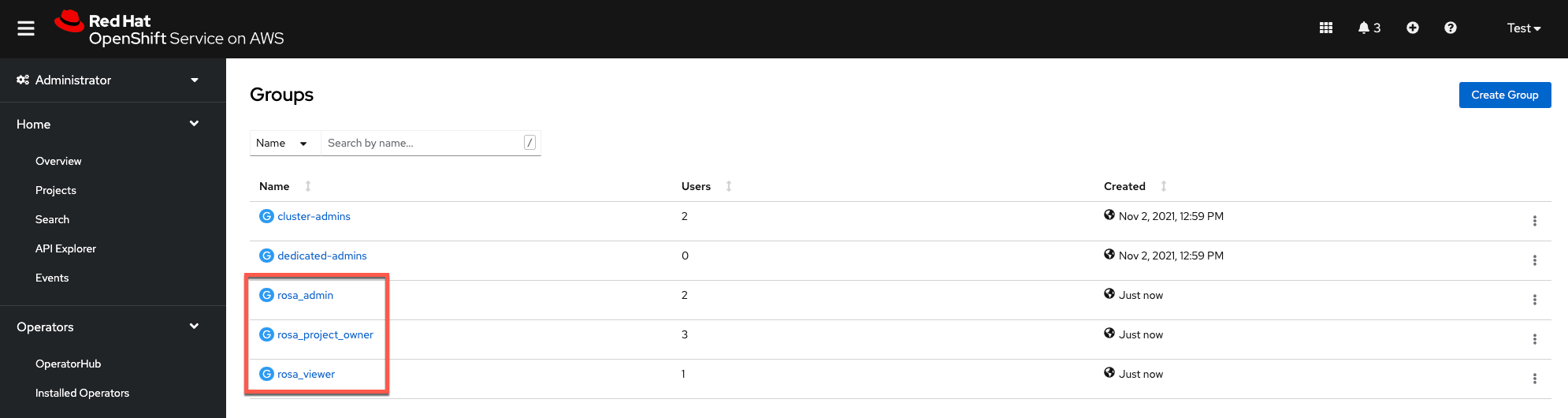
Task: Click the plus import icon in header
Action: point(1413,28)
